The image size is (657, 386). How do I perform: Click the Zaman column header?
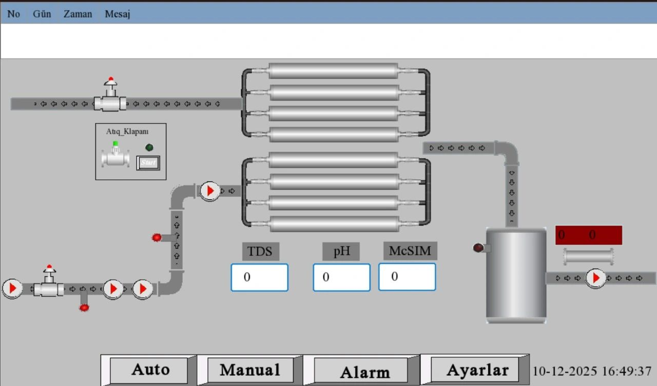tap(78, 14)
